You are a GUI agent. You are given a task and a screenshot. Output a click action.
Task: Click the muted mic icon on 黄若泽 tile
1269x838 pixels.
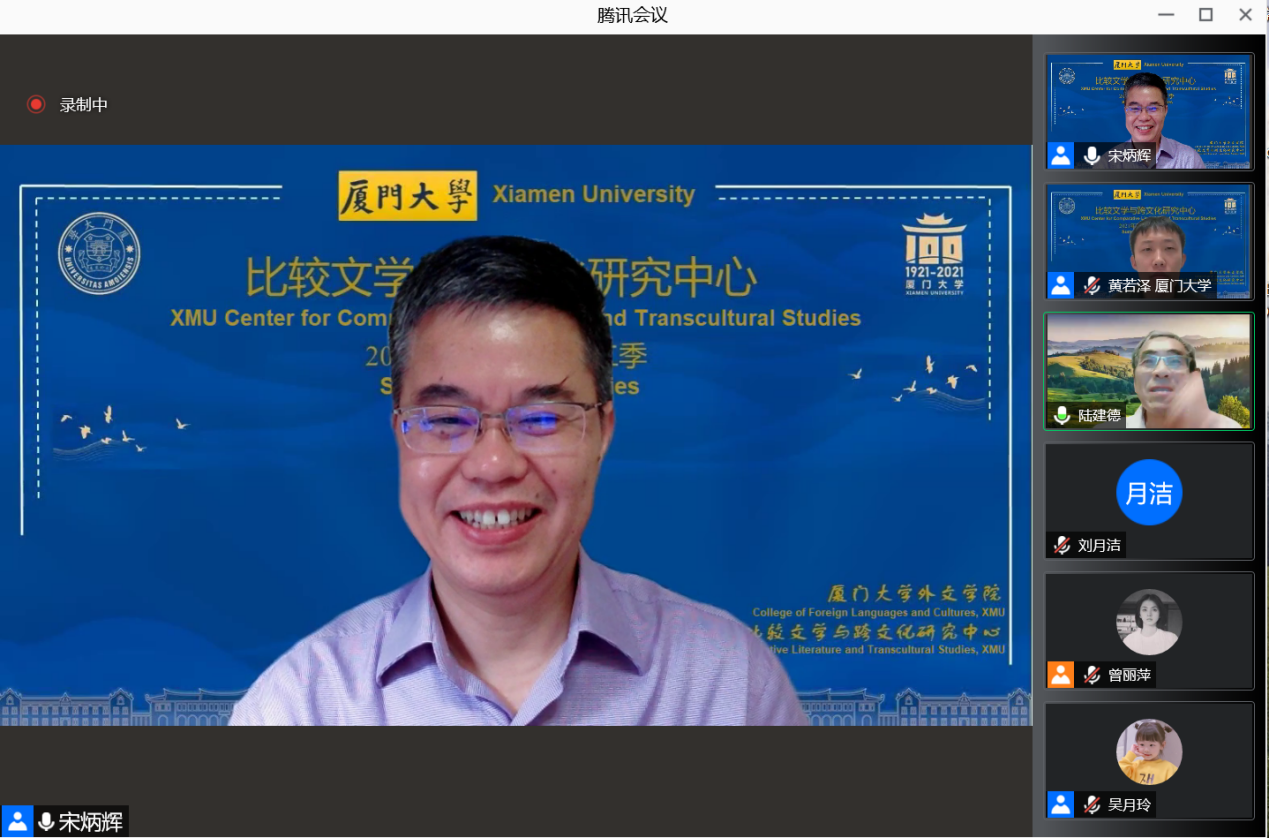click(1091, 286)
